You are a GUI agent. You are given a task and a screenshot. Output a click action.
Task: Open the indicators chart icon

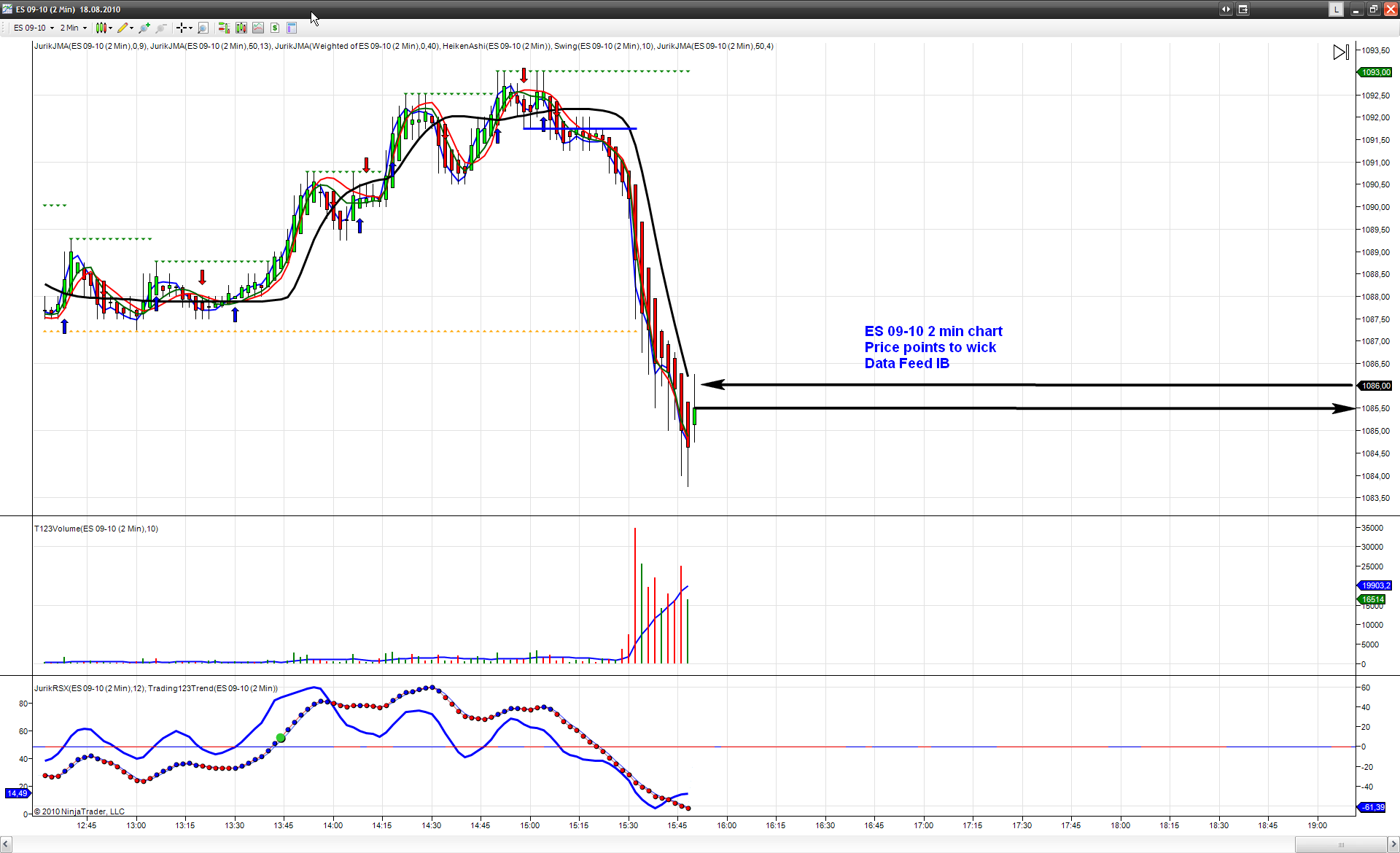tap(258, 28)
